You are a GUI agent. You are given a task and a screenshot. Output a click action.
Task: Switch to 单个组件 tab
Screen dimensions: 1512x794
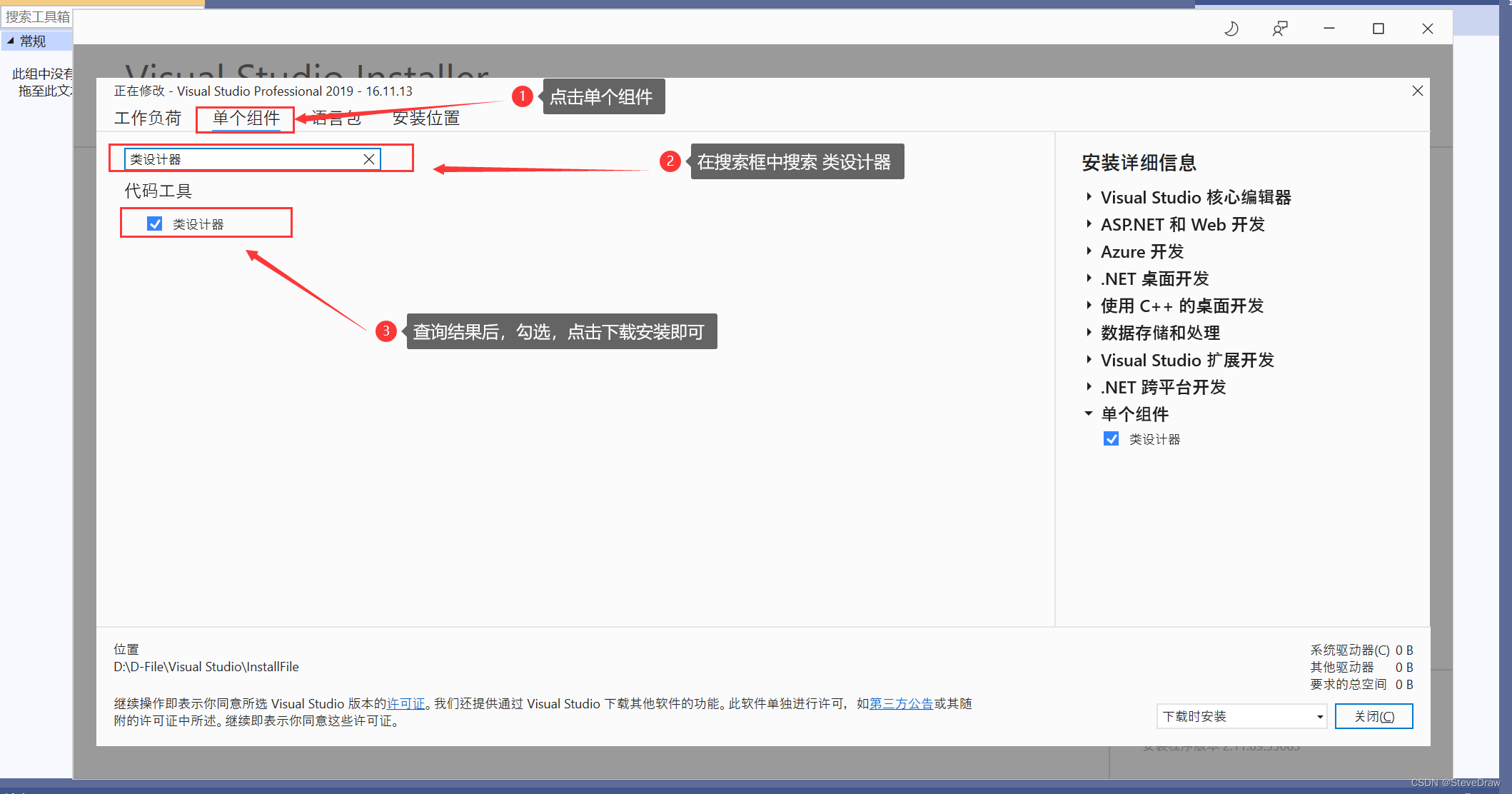pyautogui.click(x=246, y=118)
